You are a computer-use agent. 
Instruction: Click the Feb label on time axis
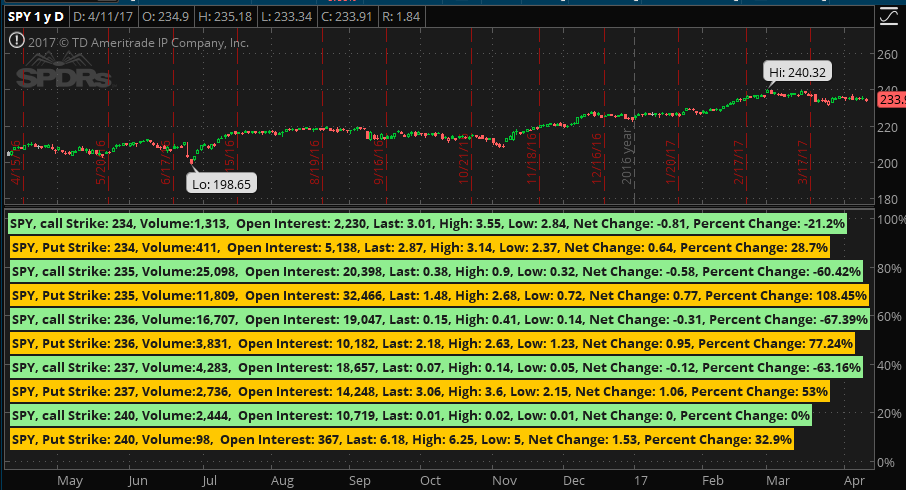pyautogui.click(x=712, y=481)
